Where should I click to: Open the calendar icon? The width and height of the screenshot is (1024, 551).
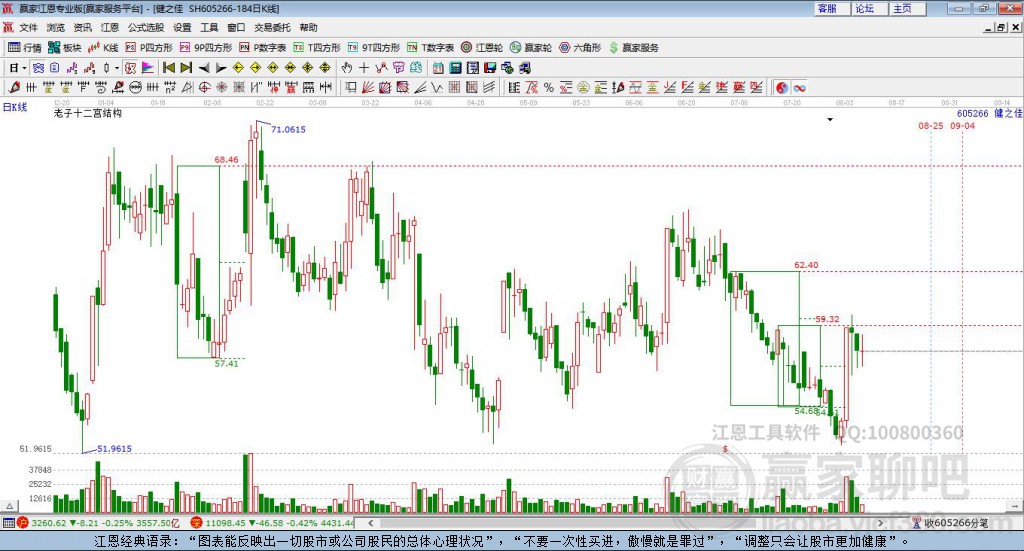tap(438, 68)
